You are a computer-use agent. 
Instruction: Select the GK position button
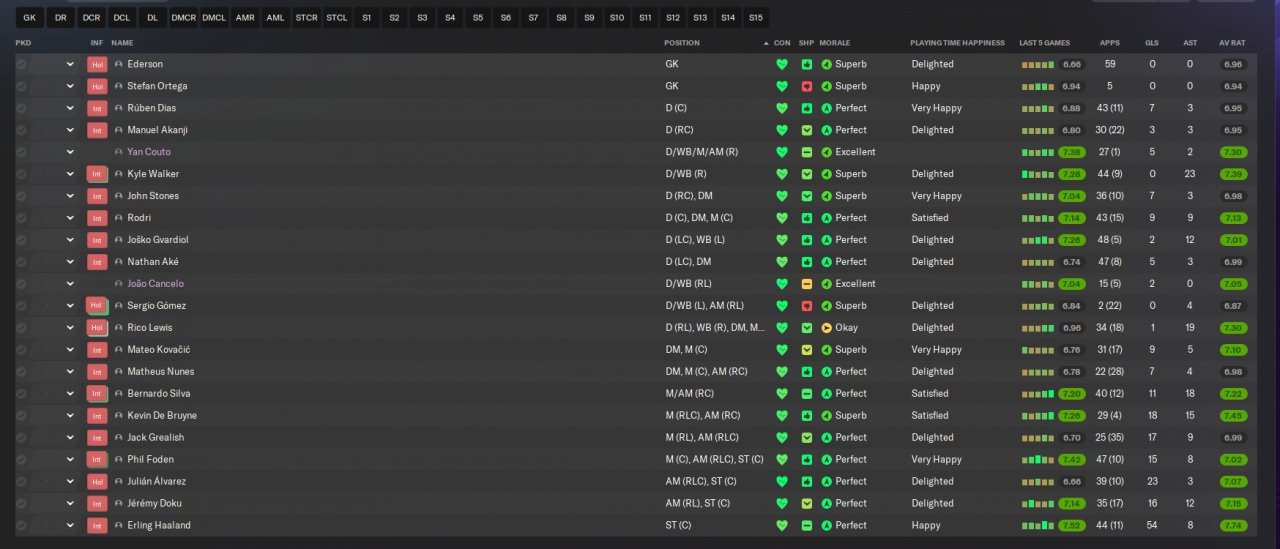coord(29,18)
